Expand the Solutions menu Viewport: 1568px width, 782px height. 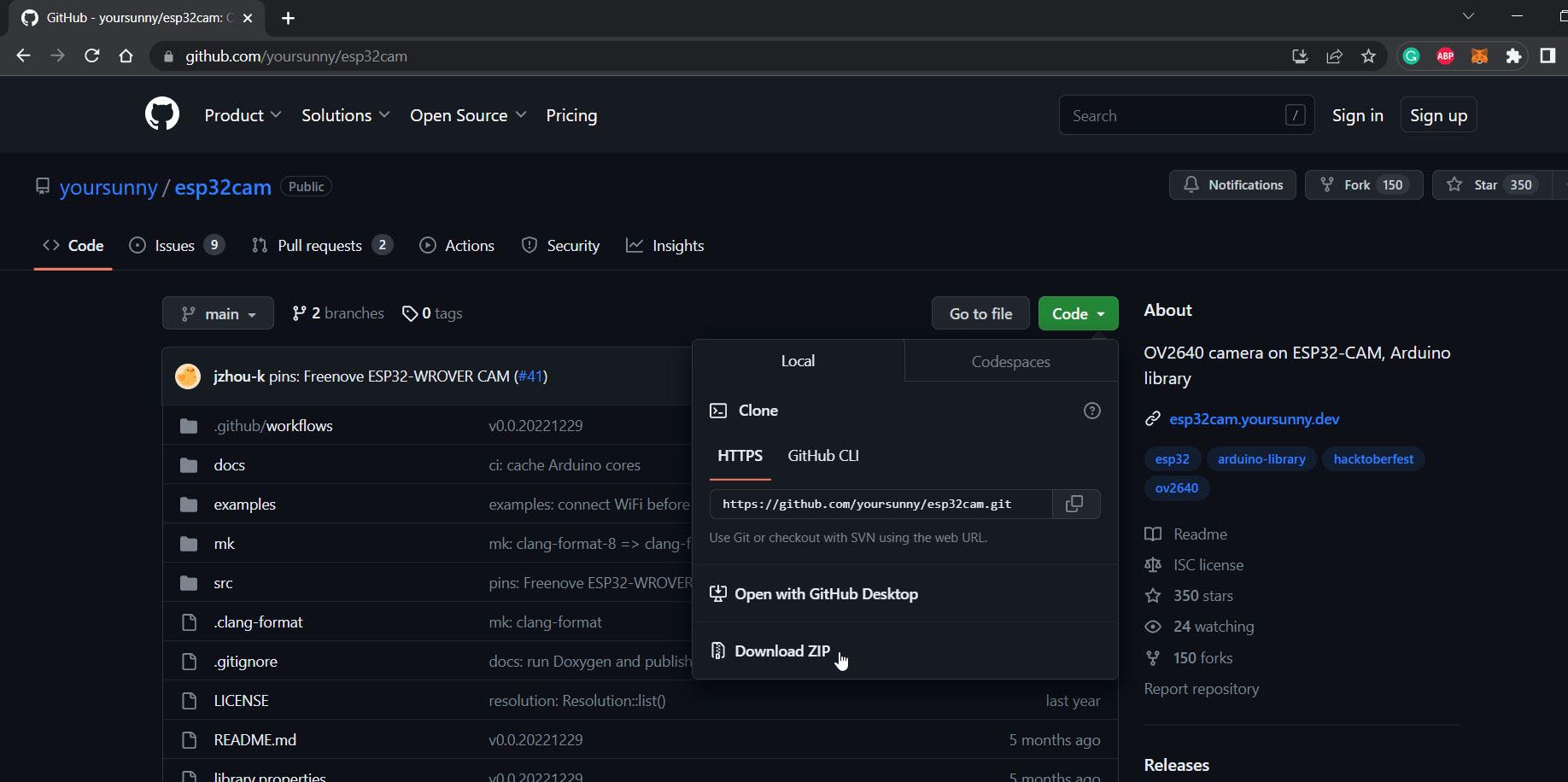point(345,115)
